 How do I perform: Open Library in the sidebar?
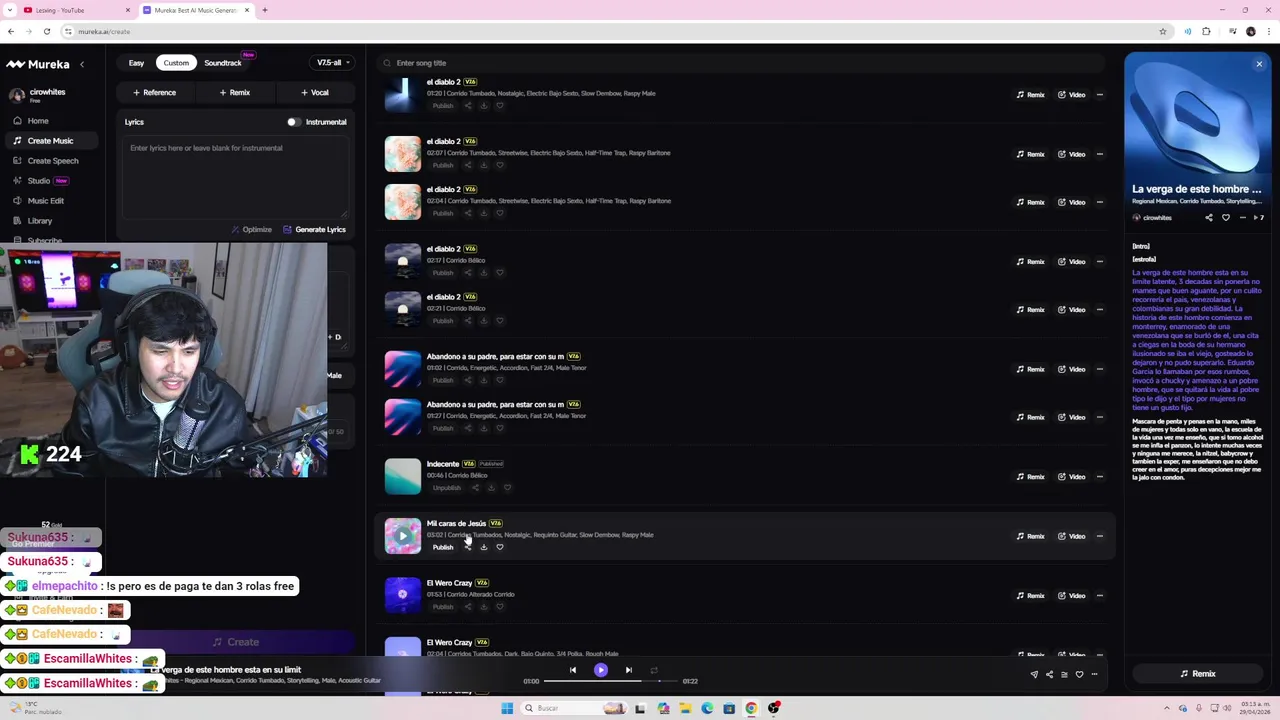click(x=39, y=221)
